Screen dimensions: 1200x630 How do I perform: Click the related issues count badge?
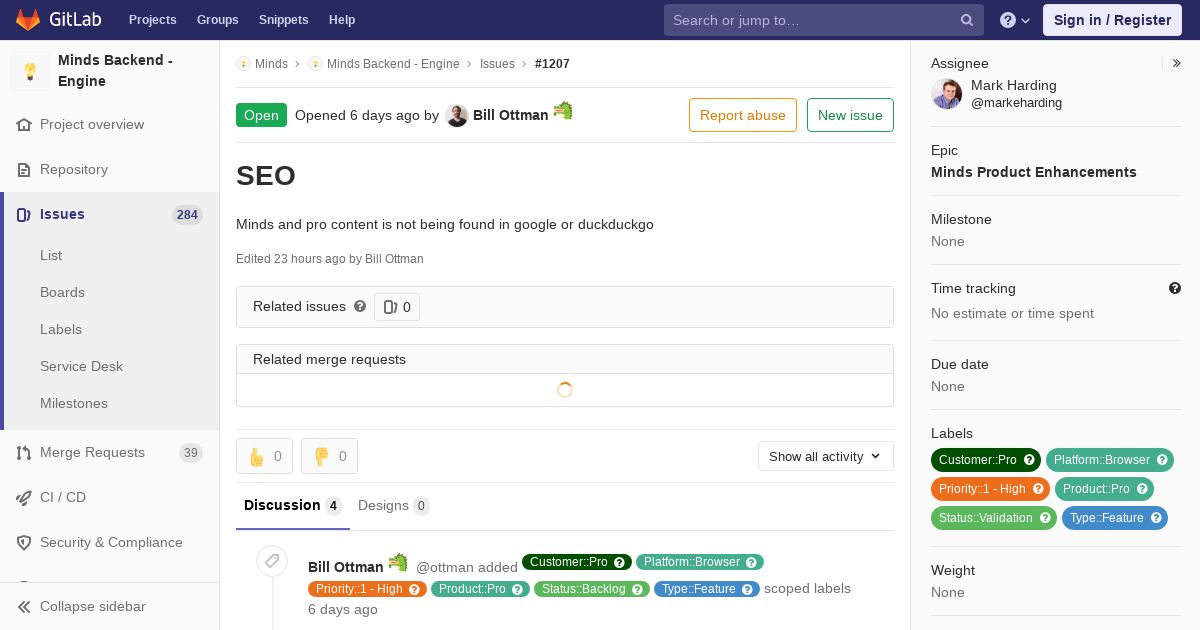pyautogui.click(x=397, y=307)
